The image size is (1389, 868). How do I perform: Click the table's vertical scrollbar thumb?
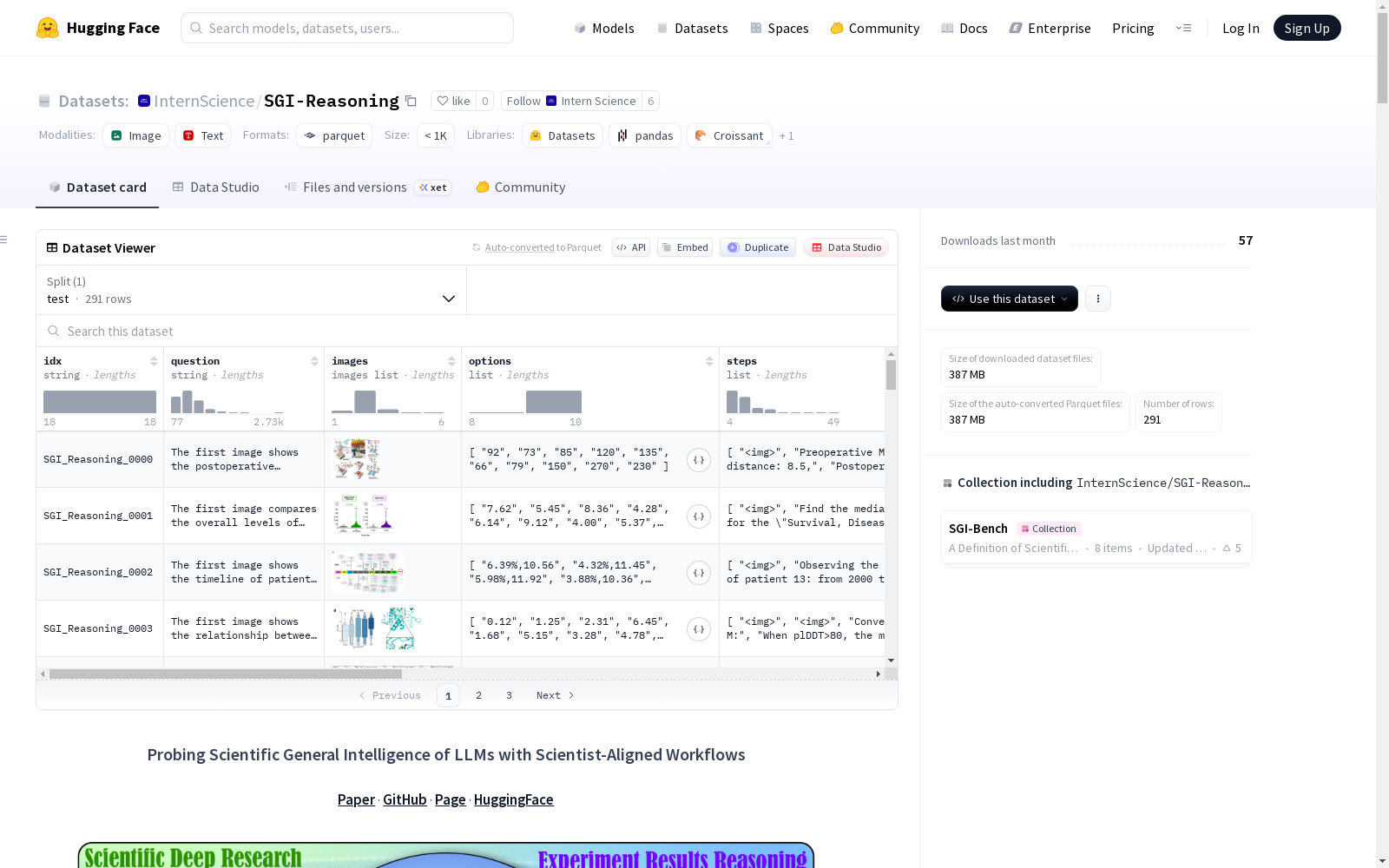pyautogui.click(x=891, y=375)
